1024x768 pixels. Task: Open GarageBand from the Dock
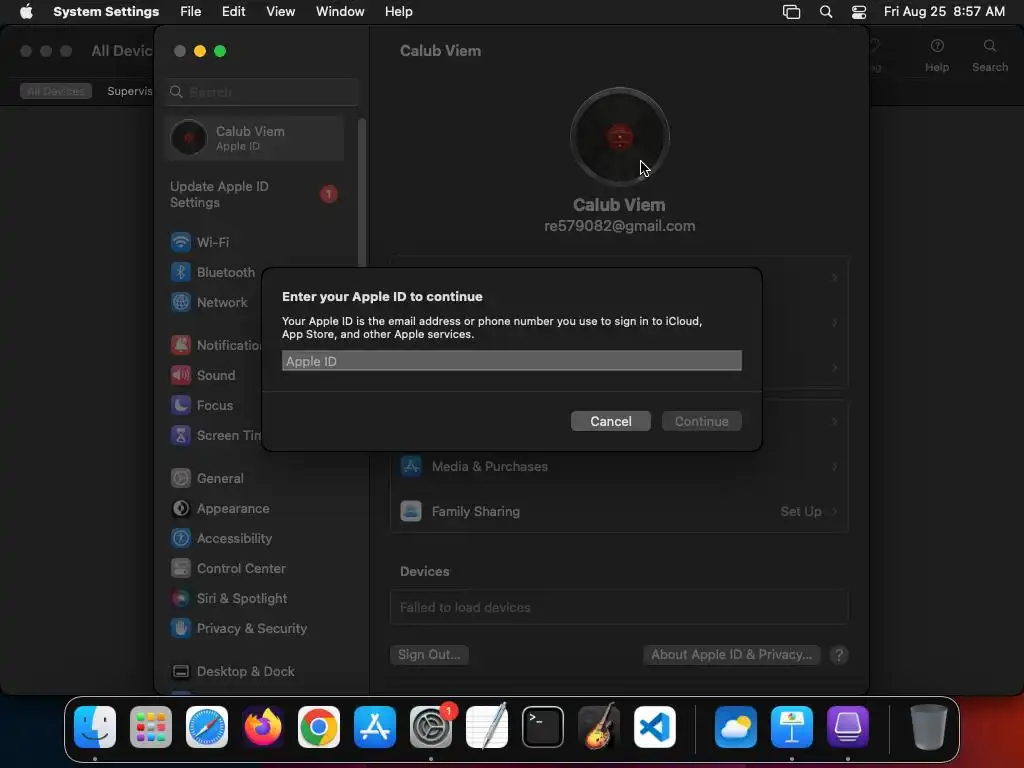(599, 727)
